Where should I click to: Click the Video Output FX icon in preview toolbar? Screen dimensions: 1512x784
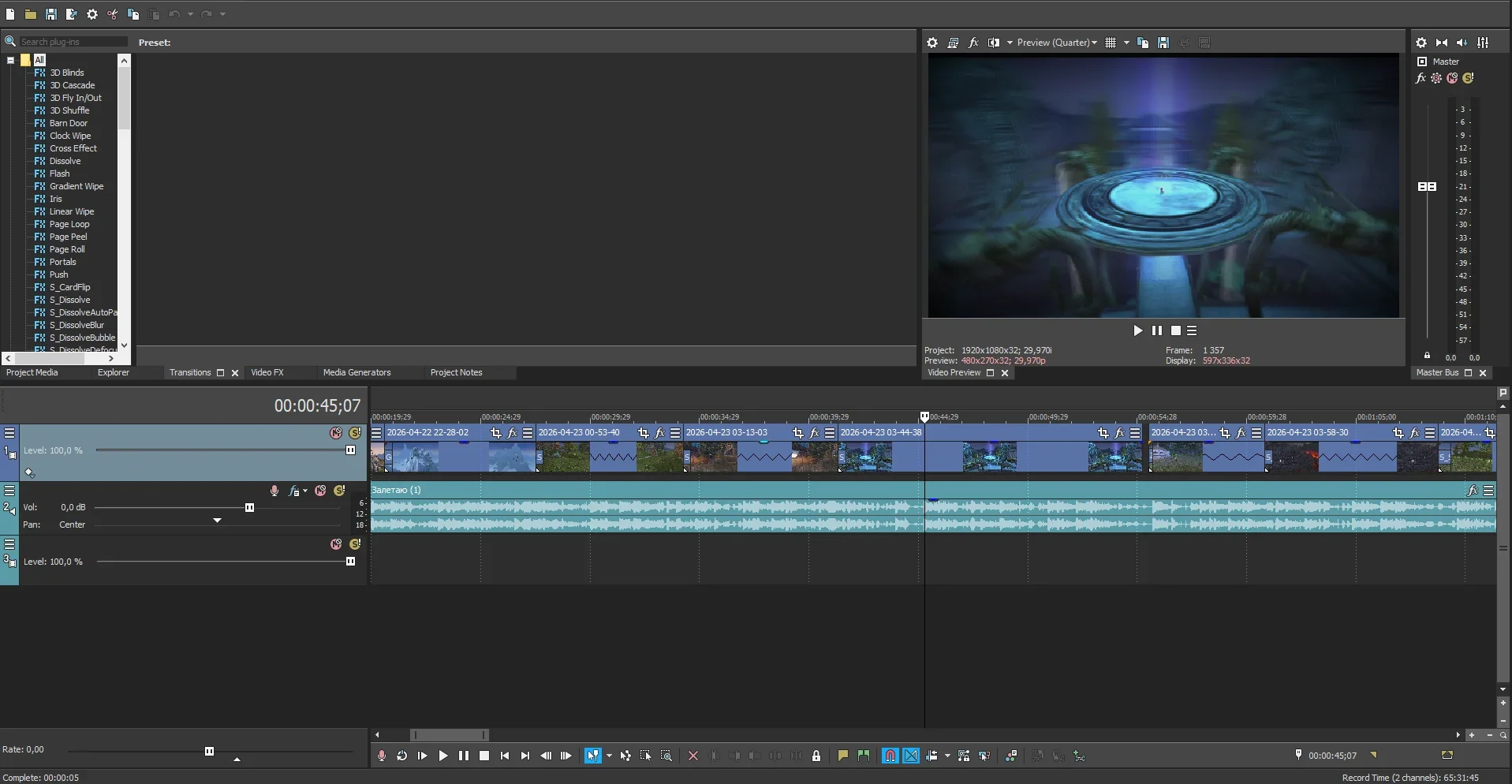point(973,43)
